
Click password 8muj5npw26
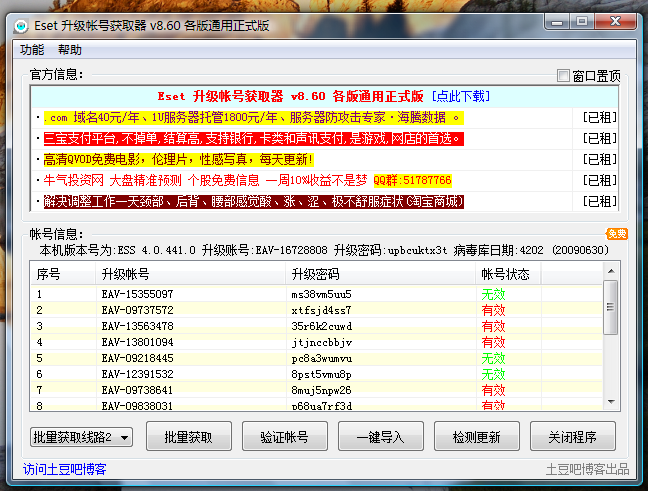(x=322, y=391)
